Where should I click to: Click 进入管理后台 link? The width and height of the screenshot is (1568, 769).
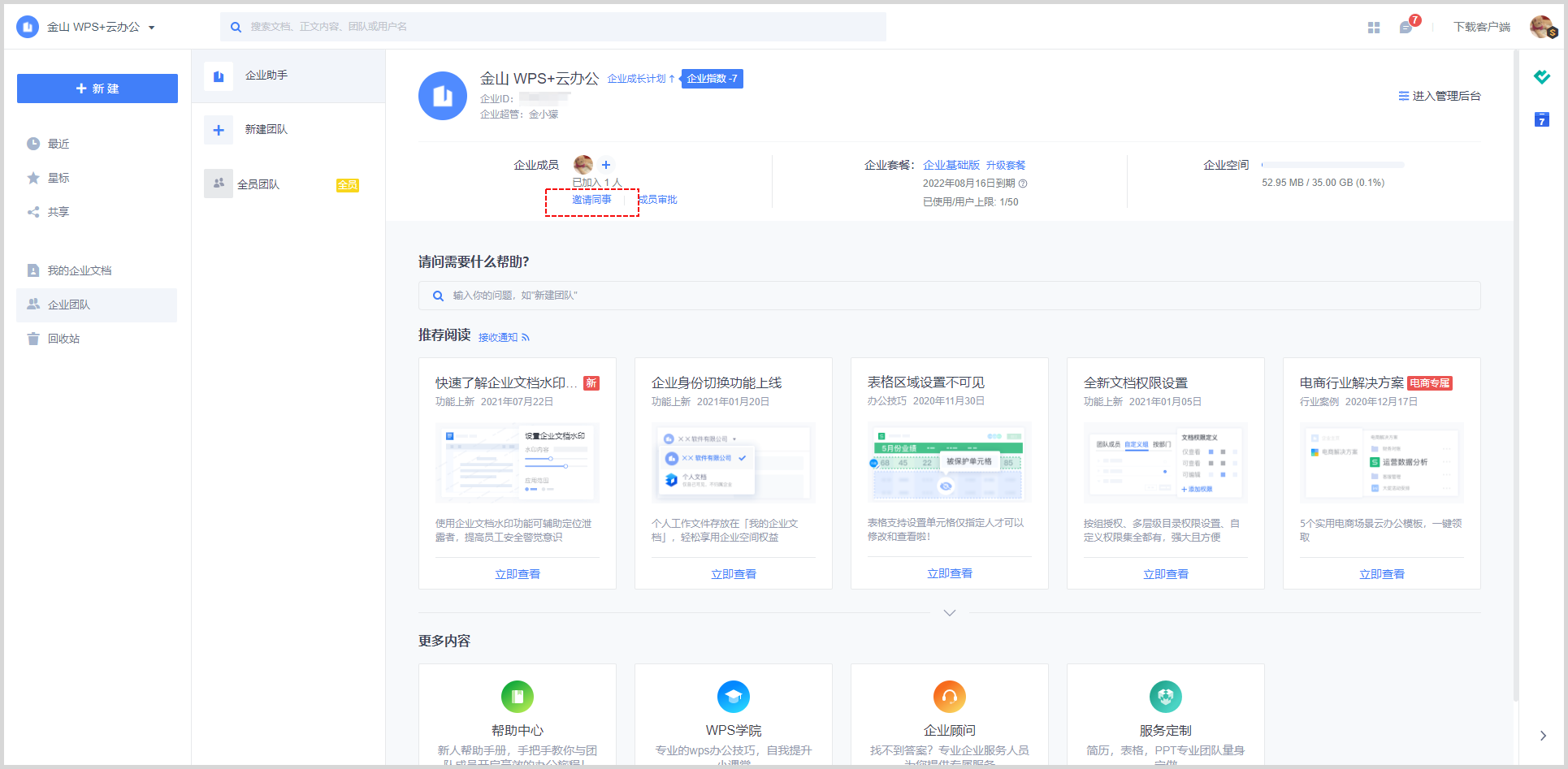(x=1440, y=96)
